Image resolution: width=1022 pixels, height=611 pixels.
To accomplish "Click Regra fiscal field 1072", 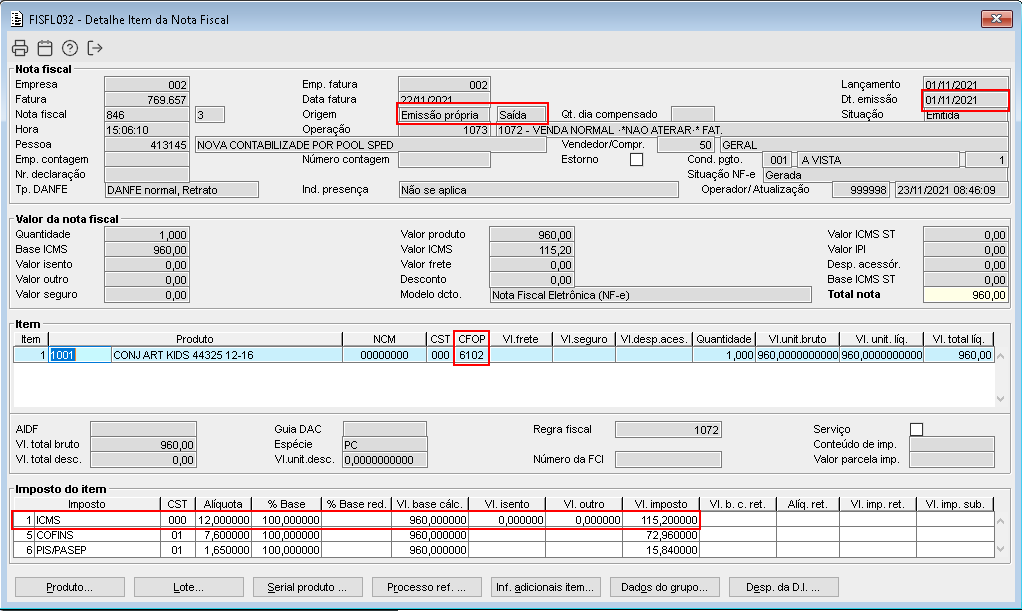I will [x=668, y=430].
